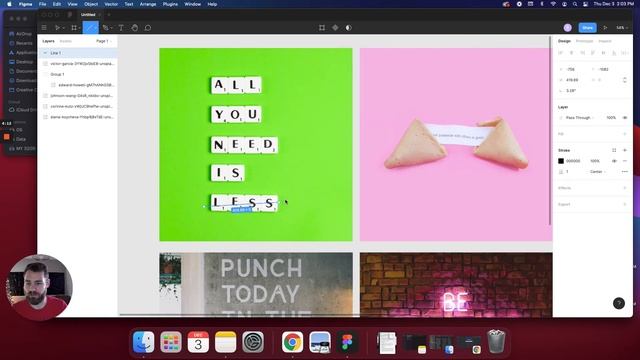640x360 pixels.
Task: Click the Present play icon
Action: click(x=605, y=28)
